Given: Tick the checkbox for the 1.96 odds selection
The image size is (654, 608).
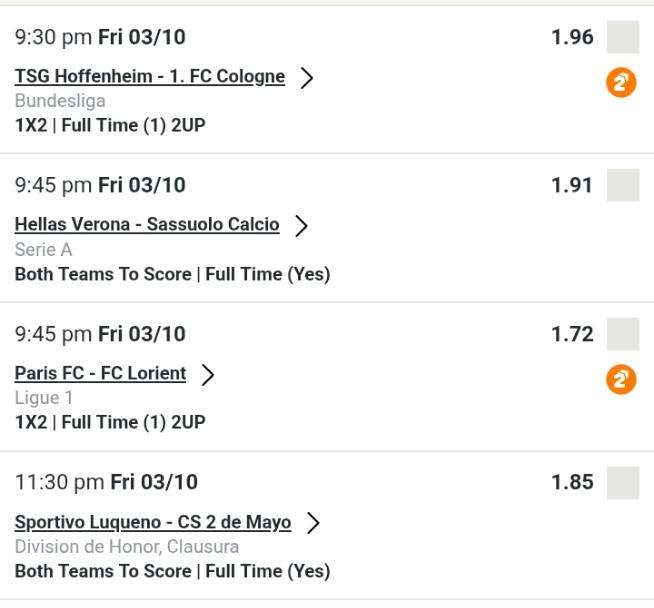Looking at the screenshot, I should point(622,38).
